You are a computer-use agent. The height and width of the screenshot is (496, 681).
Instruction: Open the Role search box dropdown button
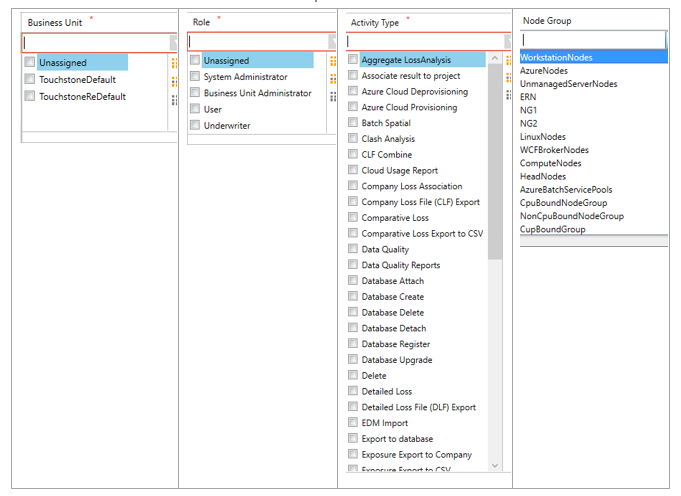click(332, 41)
